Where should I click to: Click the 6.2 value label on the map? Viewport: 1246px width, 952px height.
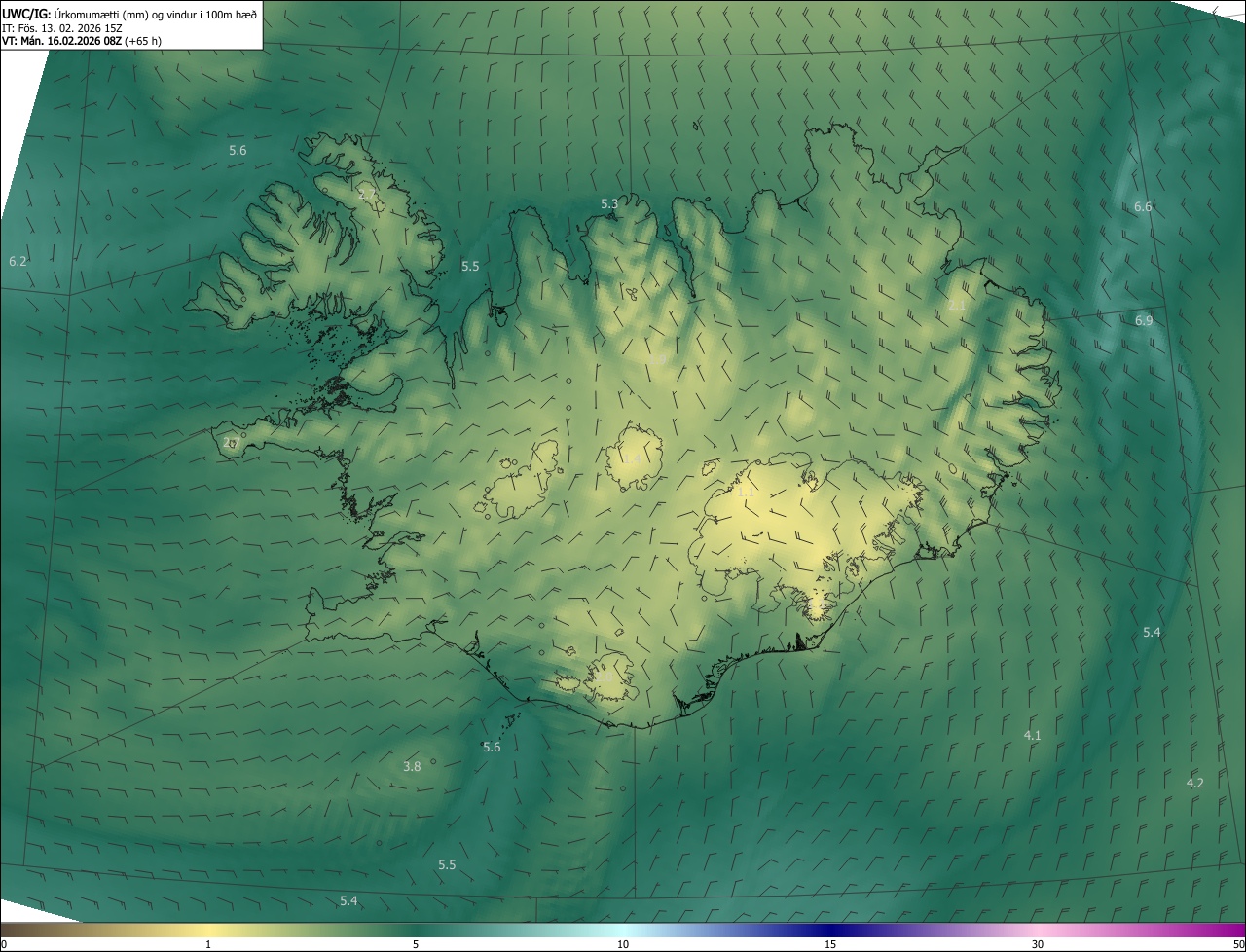coord(18,261)
